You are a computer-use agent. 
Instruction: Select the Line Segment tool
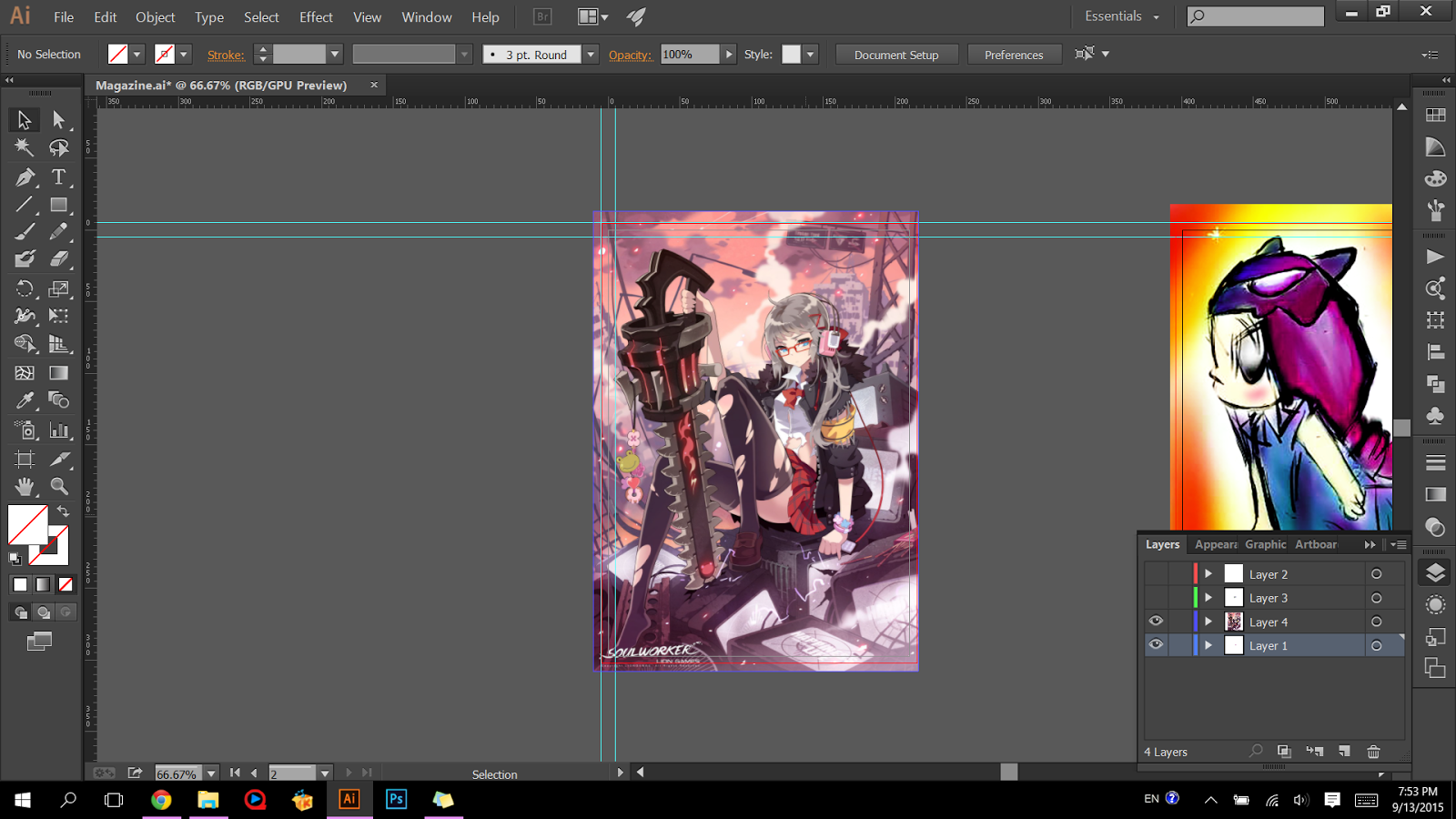(x=25, y=205)
